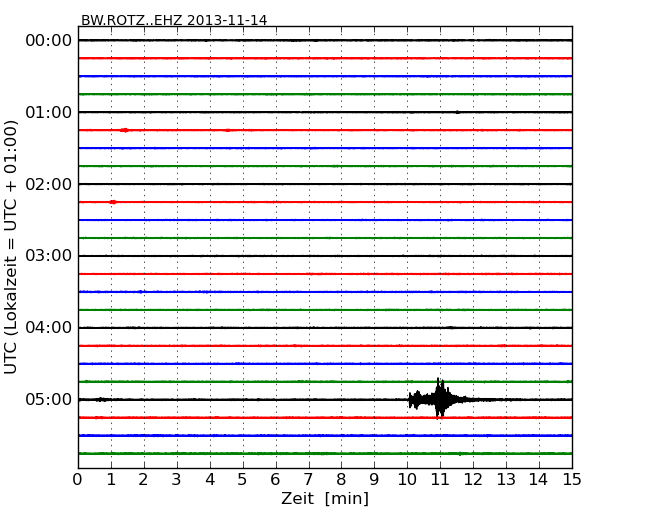Click the x-axis tick label 4

coord(210,480)
